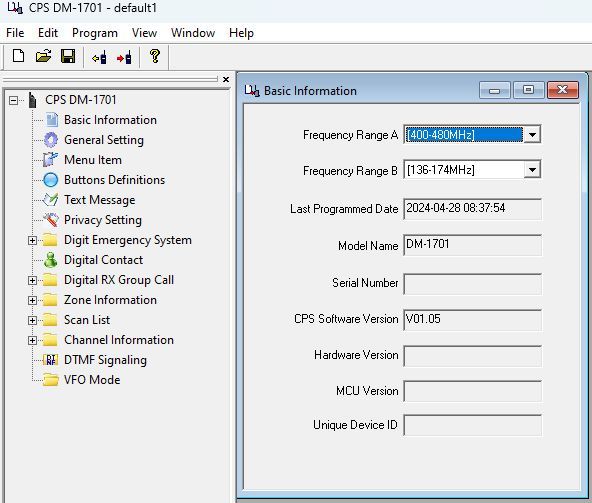Click the New file toolbar icon
This screenshot has width=592, height=503.
point(18,57)
